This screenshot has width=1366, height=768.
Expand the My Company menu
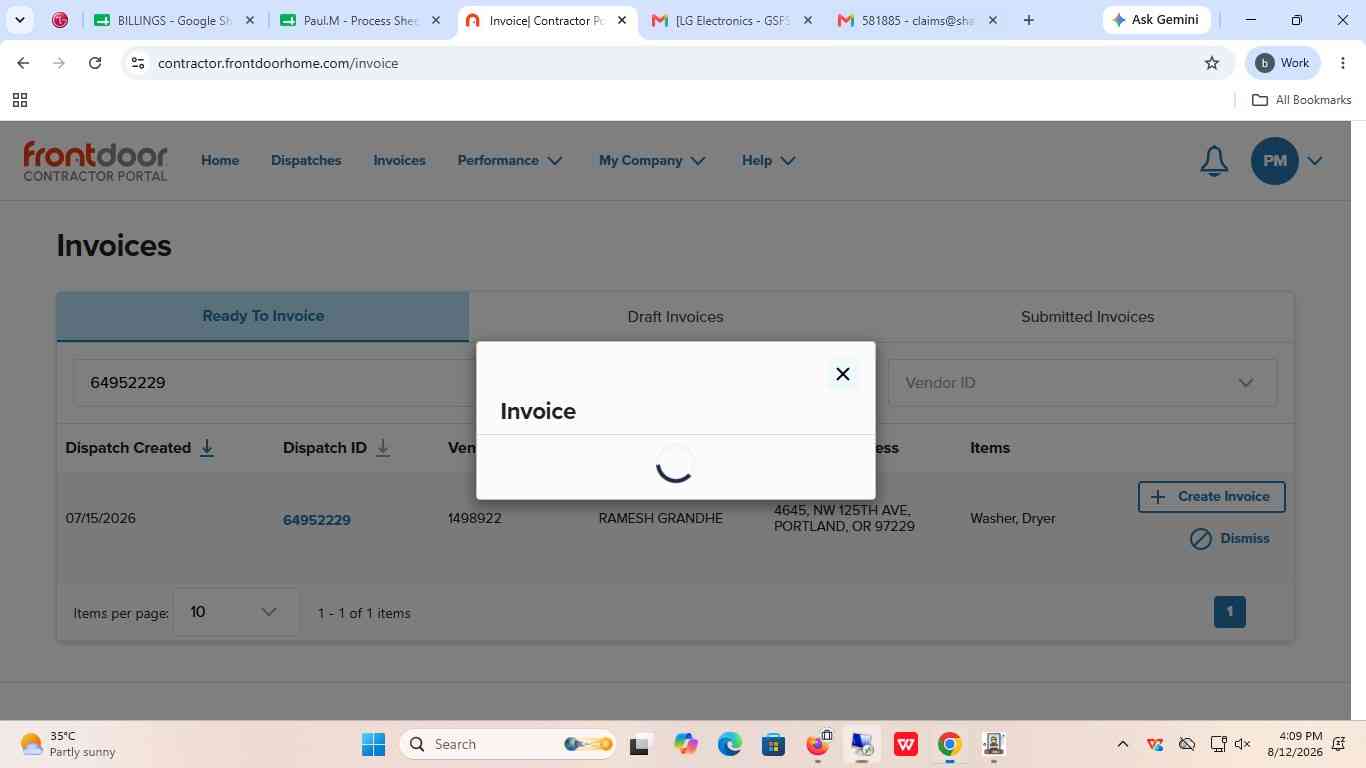(x=652, y=160)
